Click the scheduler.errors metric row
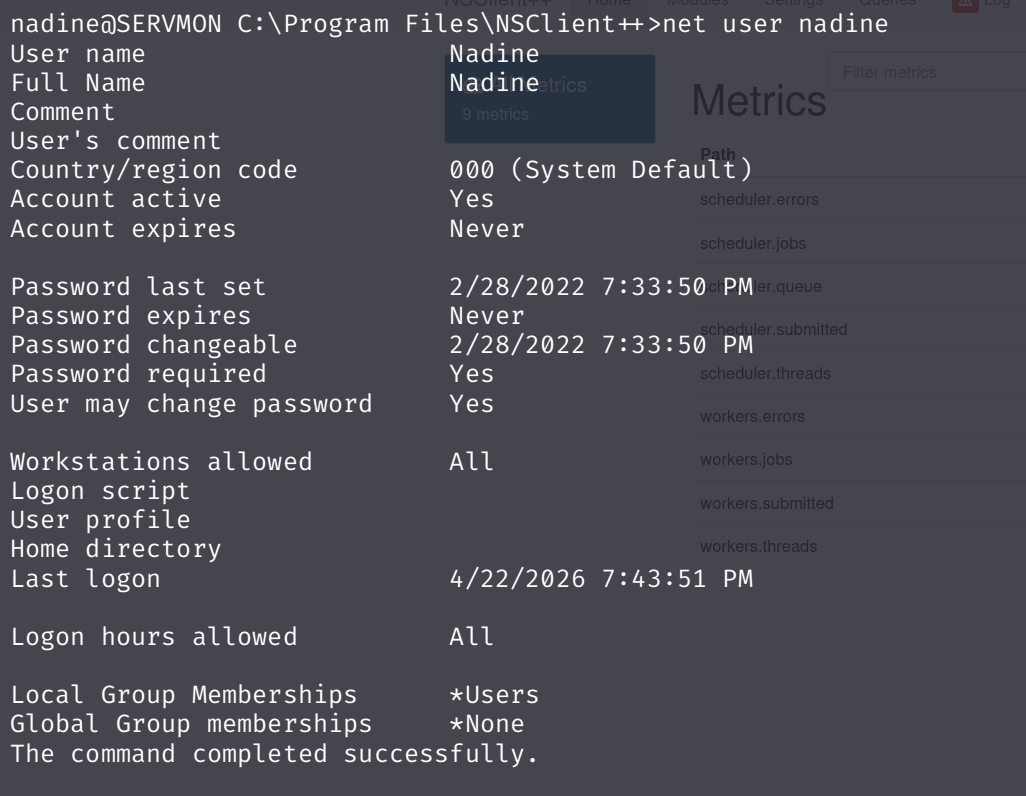Viewport: 1026px width, 796px height. pos(759,200)
